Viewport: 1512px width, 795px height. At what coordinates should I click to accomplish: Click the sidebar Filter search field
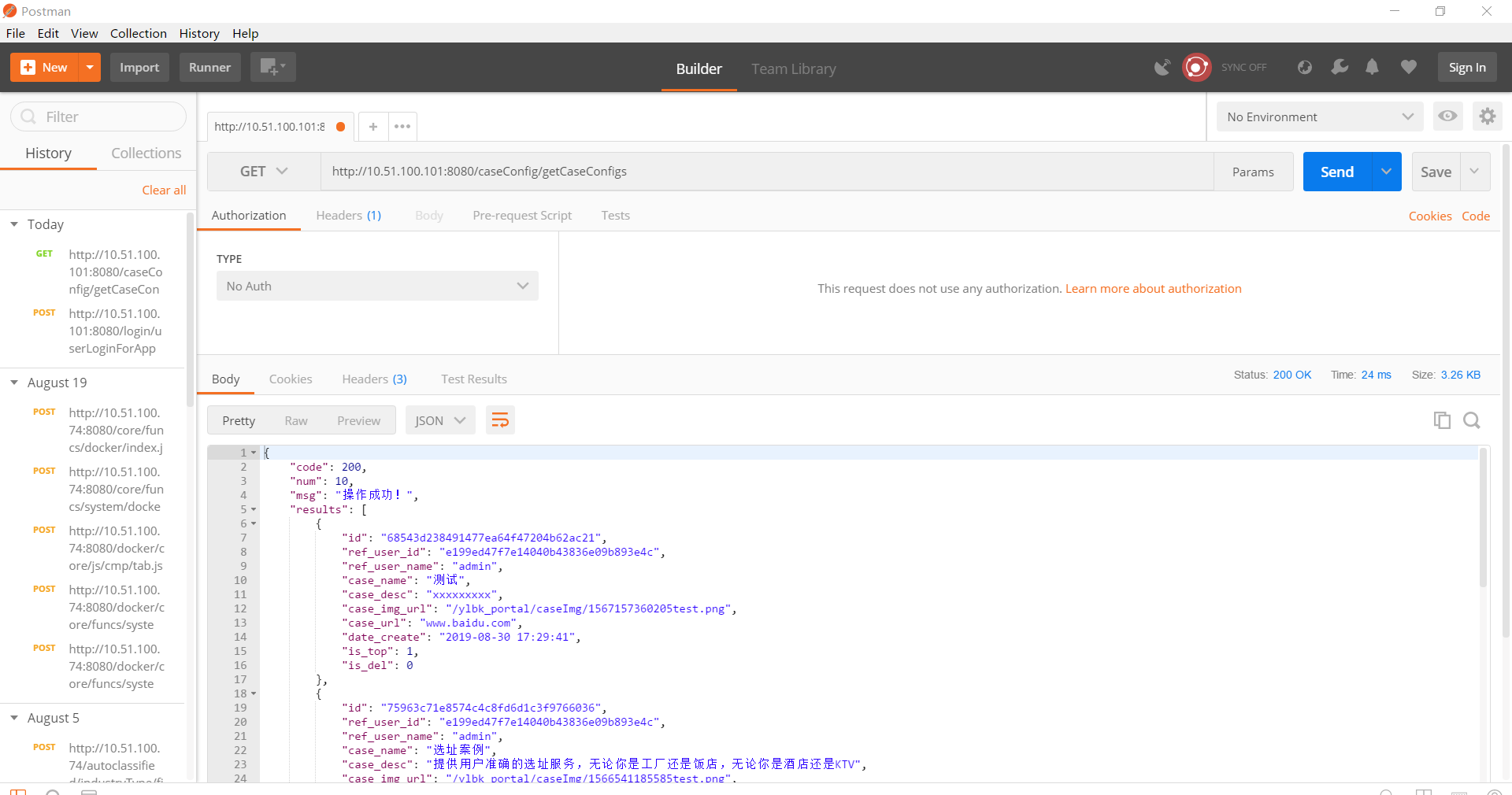pyautogui.click(x=98, y=116)
